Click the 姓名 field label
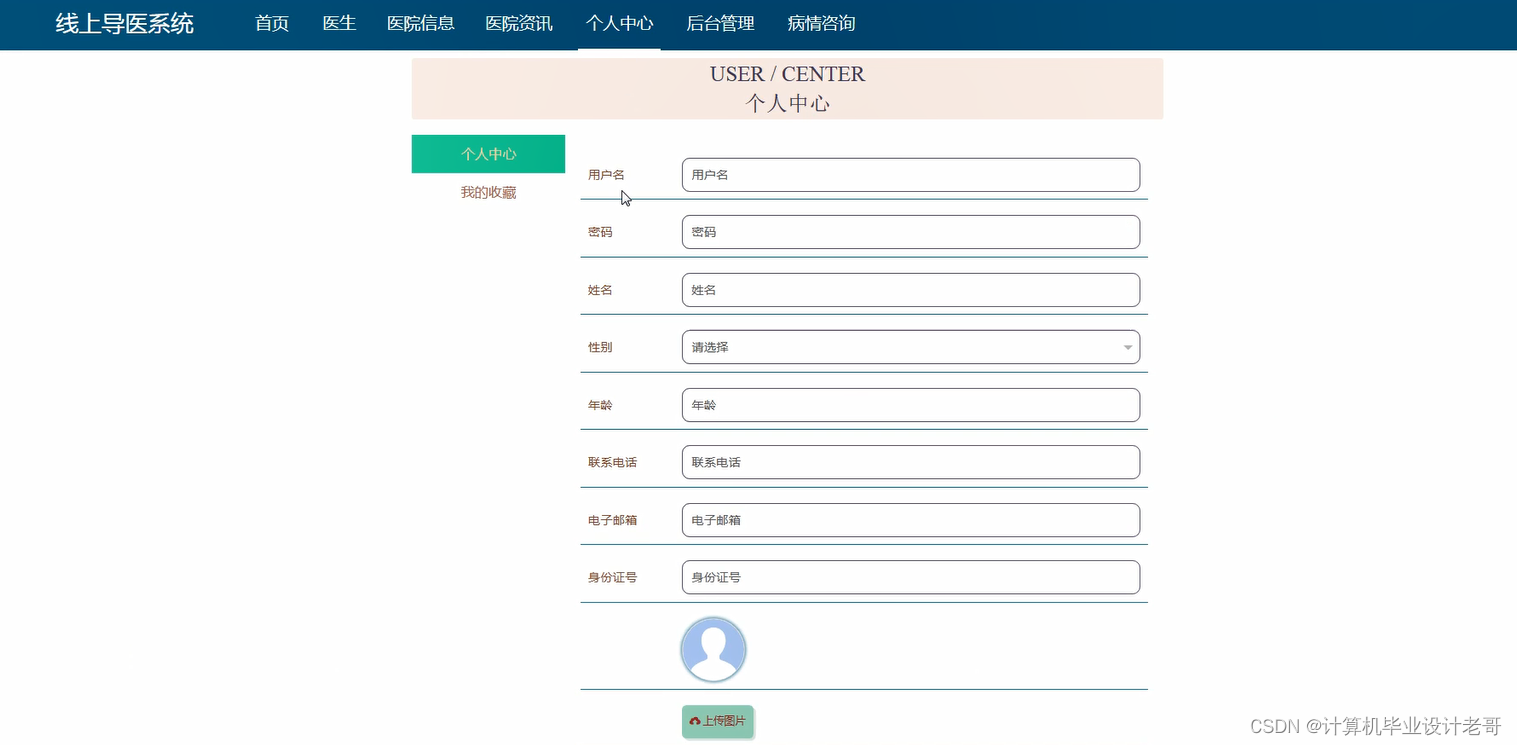The height and width of the screenshot is (745, 1517). pos(600,290)
